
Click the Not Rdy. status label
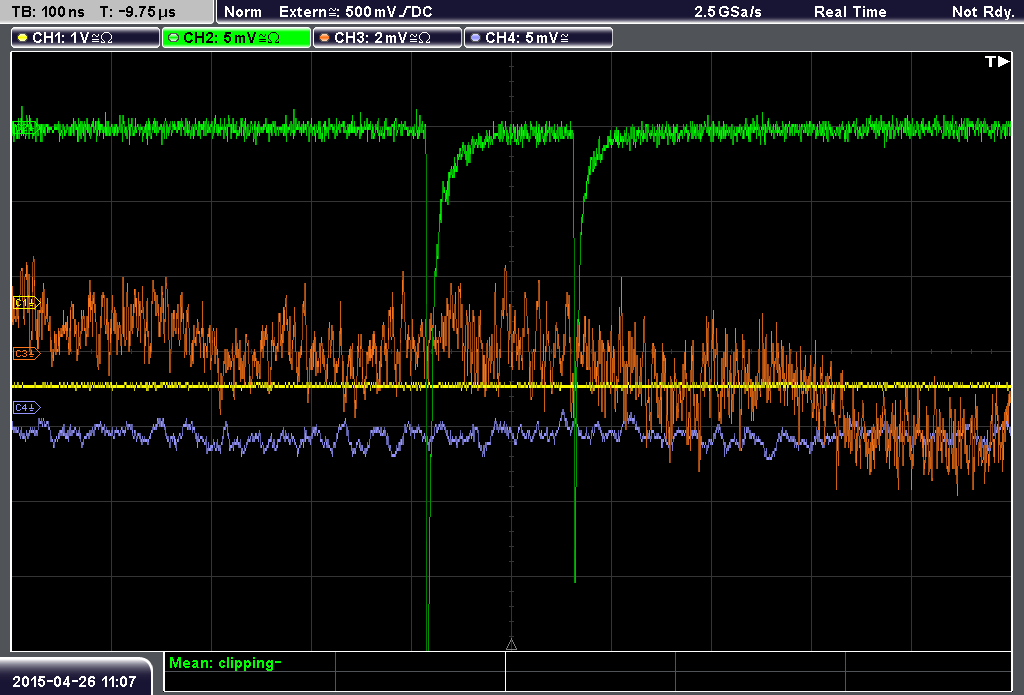[982, 12]
